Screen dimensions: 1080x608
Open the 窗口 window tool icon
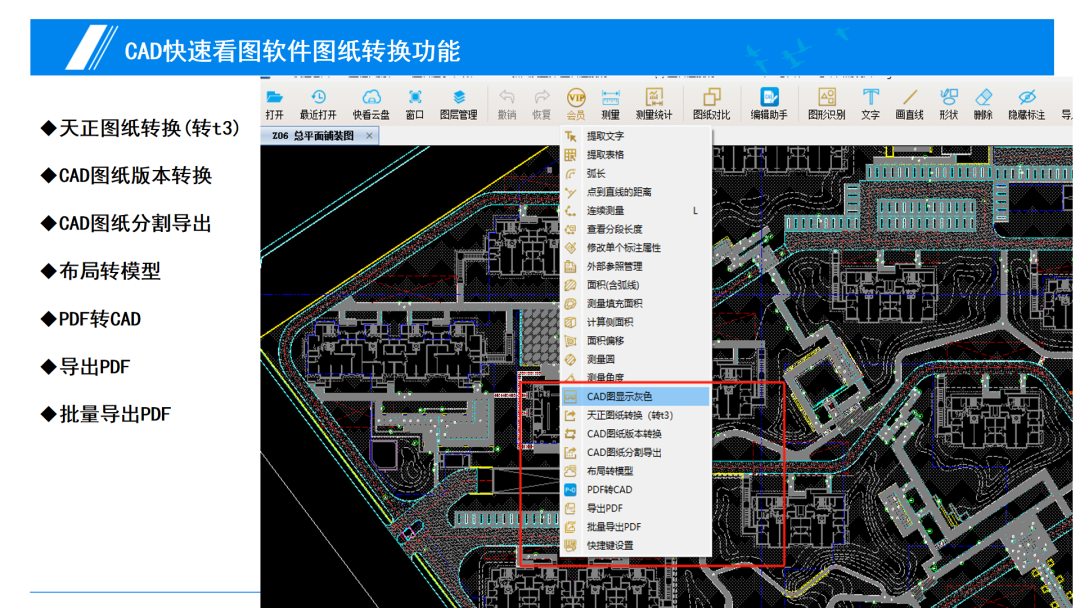click(414, 103)
